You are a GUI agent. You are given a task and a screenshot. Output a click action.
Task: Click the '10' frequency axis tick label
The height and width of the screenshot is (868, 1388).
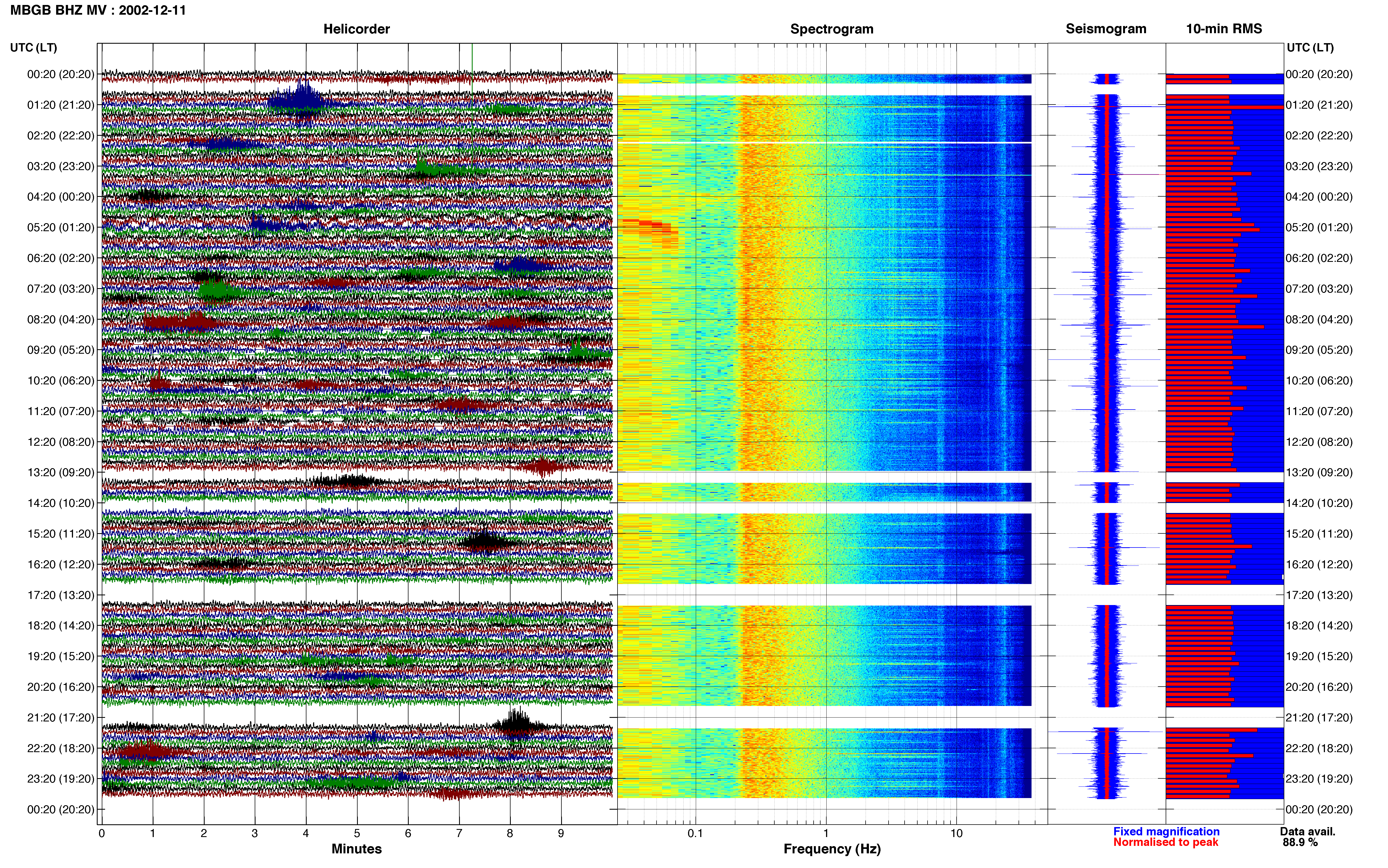tap(956, 833)
